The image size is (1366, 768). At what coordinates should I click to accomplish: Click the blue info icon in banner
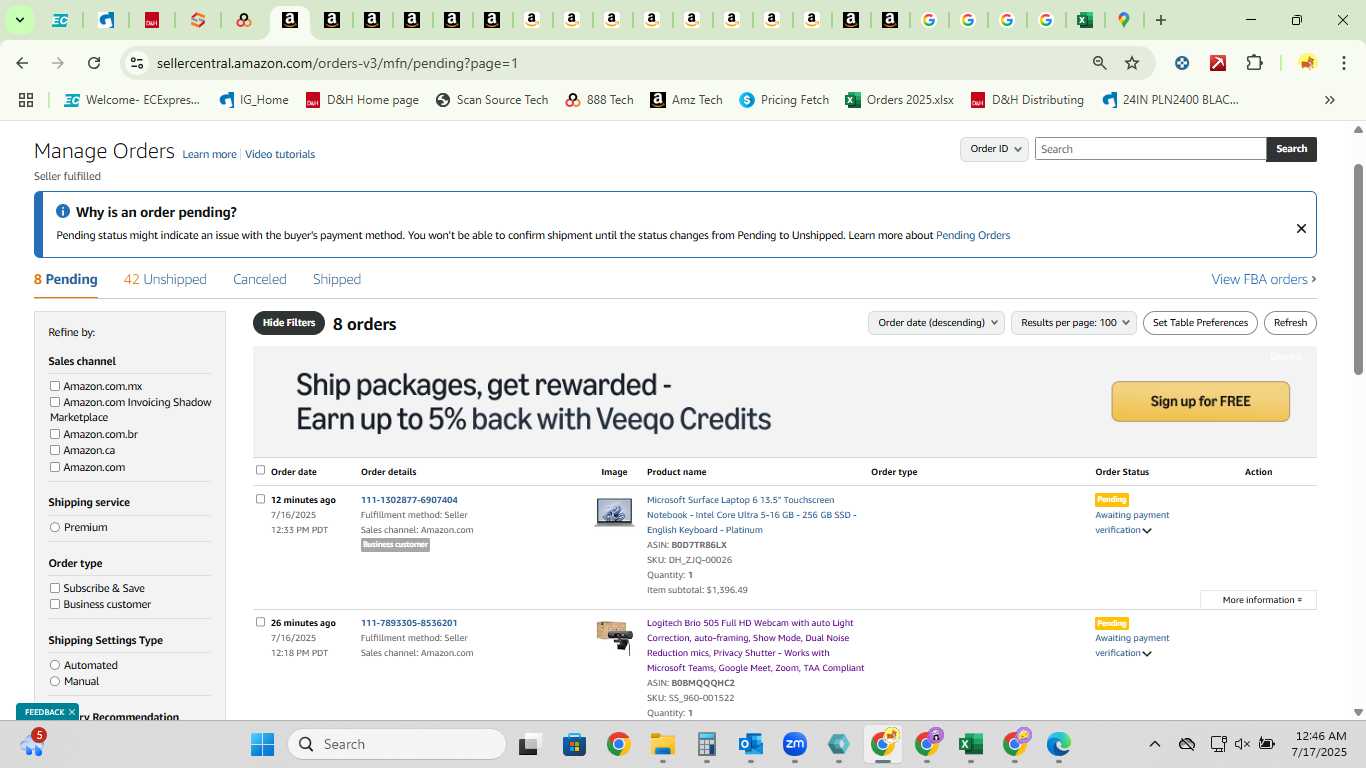click(x=63, y=212)
